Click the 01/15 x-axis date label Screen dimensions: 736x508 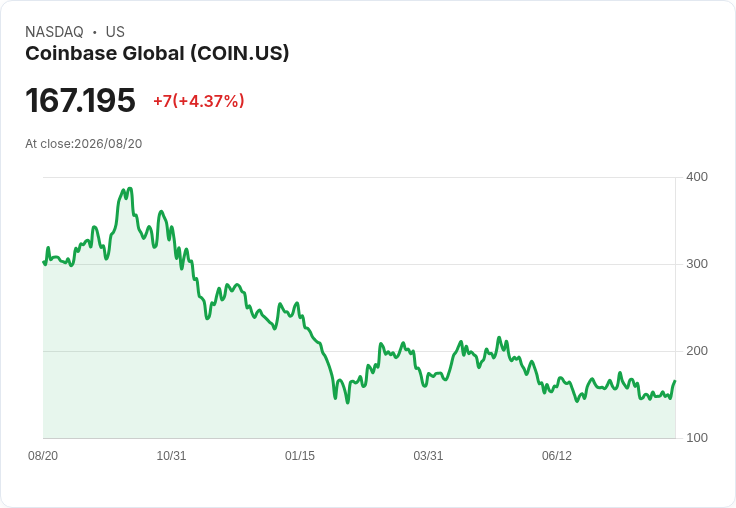pos(299,455)
